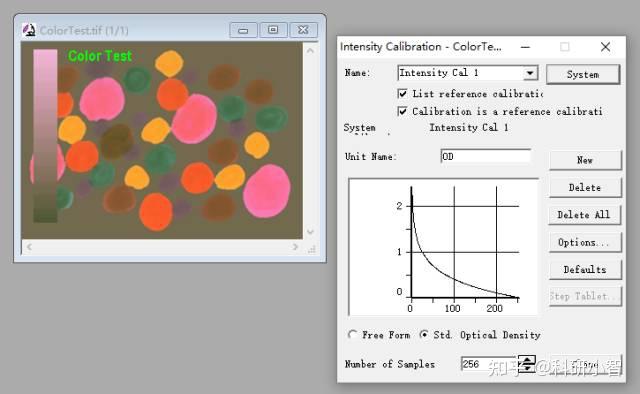
Task: Select the Free Form radio option
Action: 353,335
